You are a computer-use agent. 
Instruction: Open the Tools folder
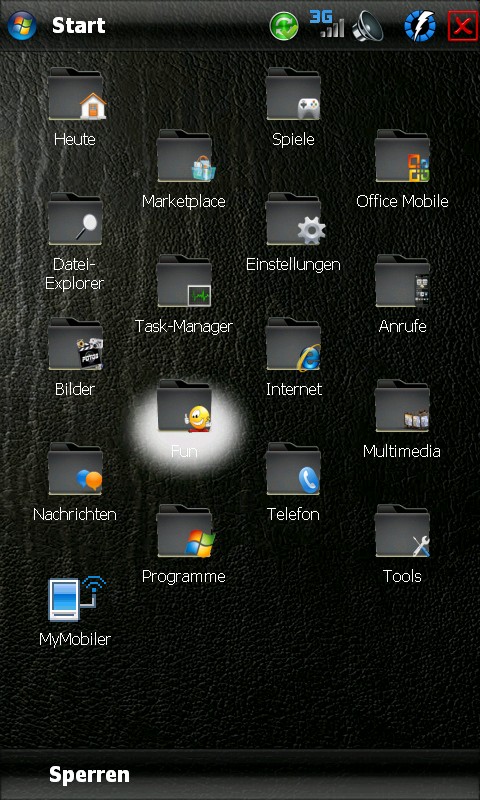click(402, 531)
